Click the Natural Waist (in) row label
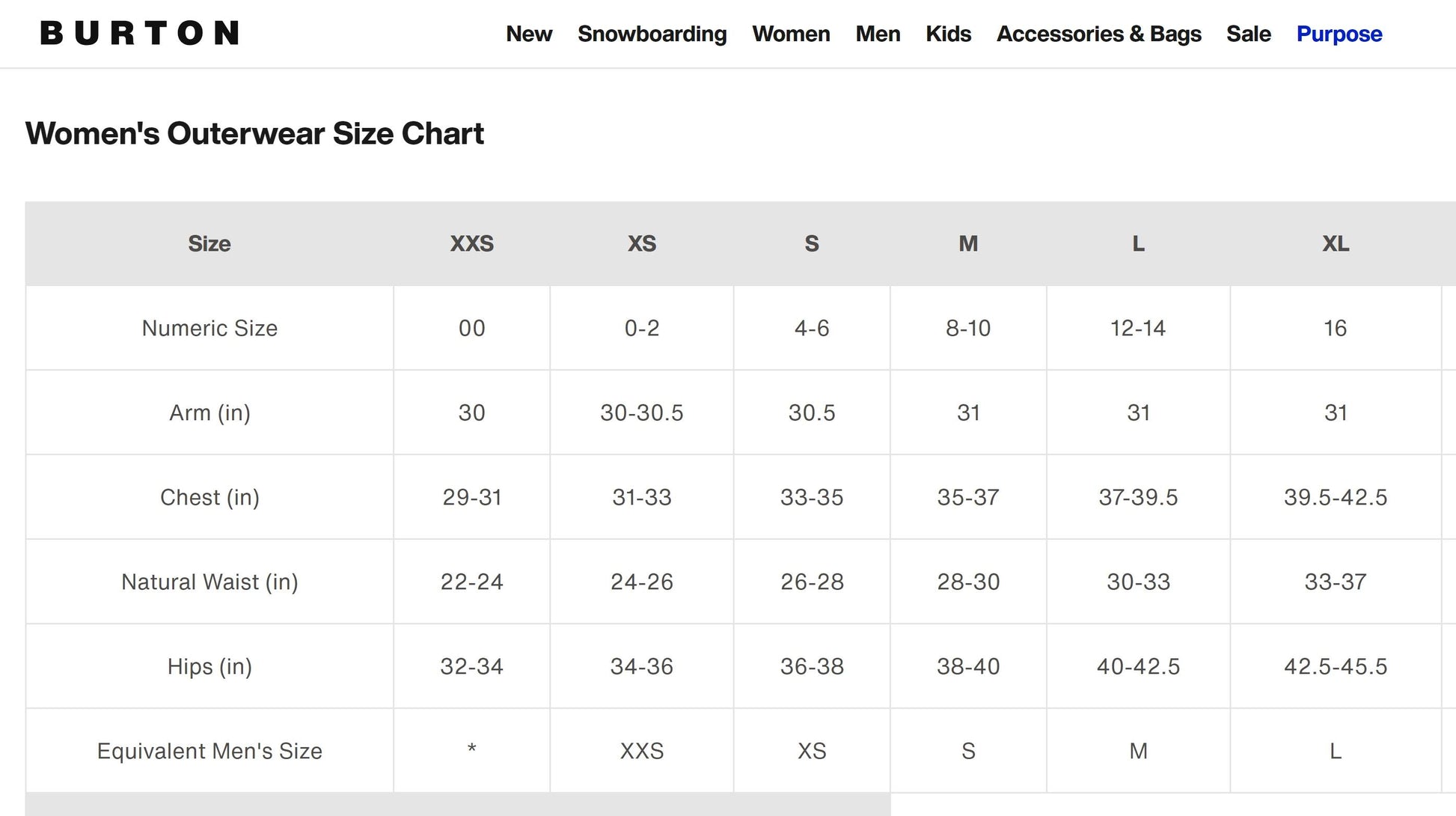 pos(209,582)
